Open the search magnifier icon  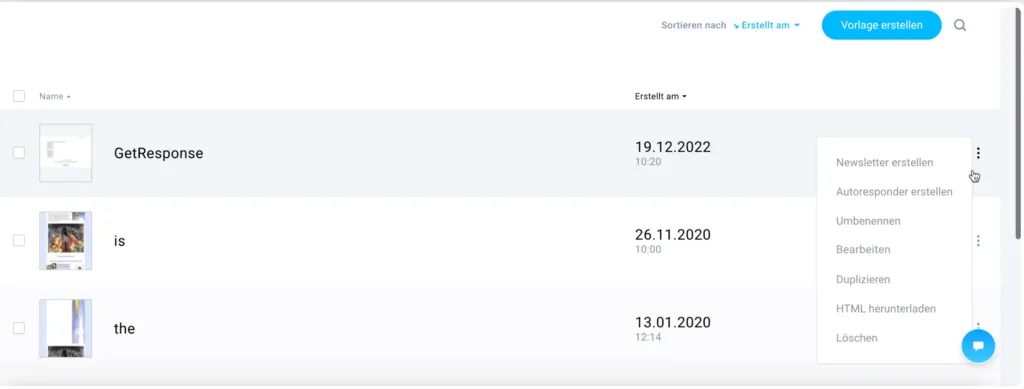[x=959, y=25]
